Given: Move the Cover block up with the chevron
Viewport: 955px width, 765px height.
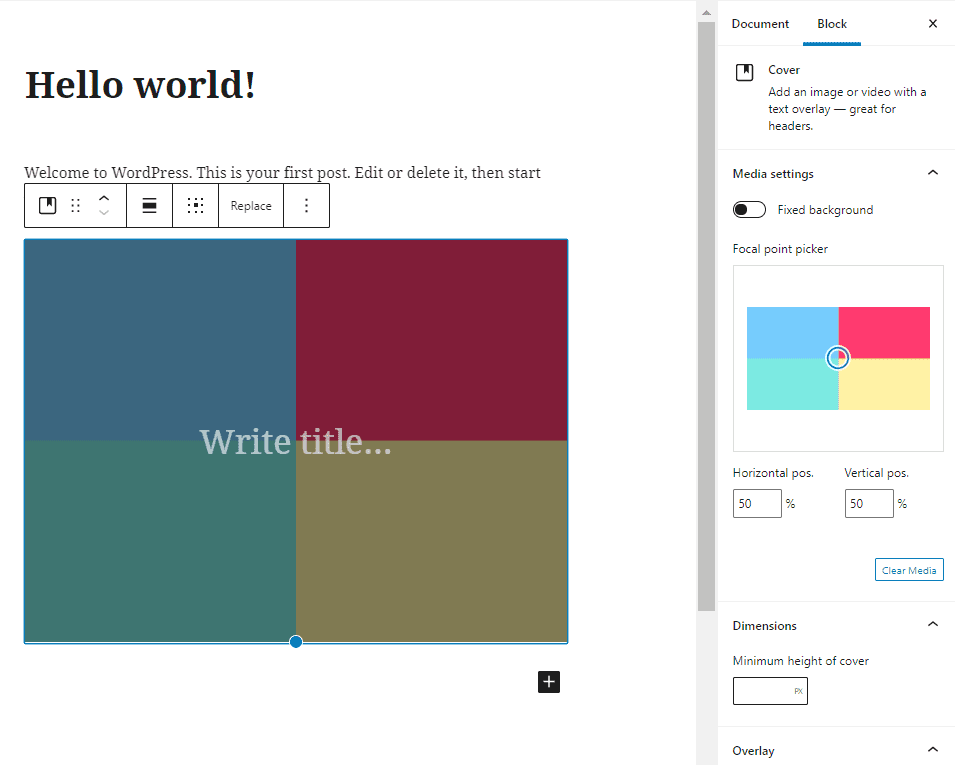Looking at the screenshot, I should (104, 198).
